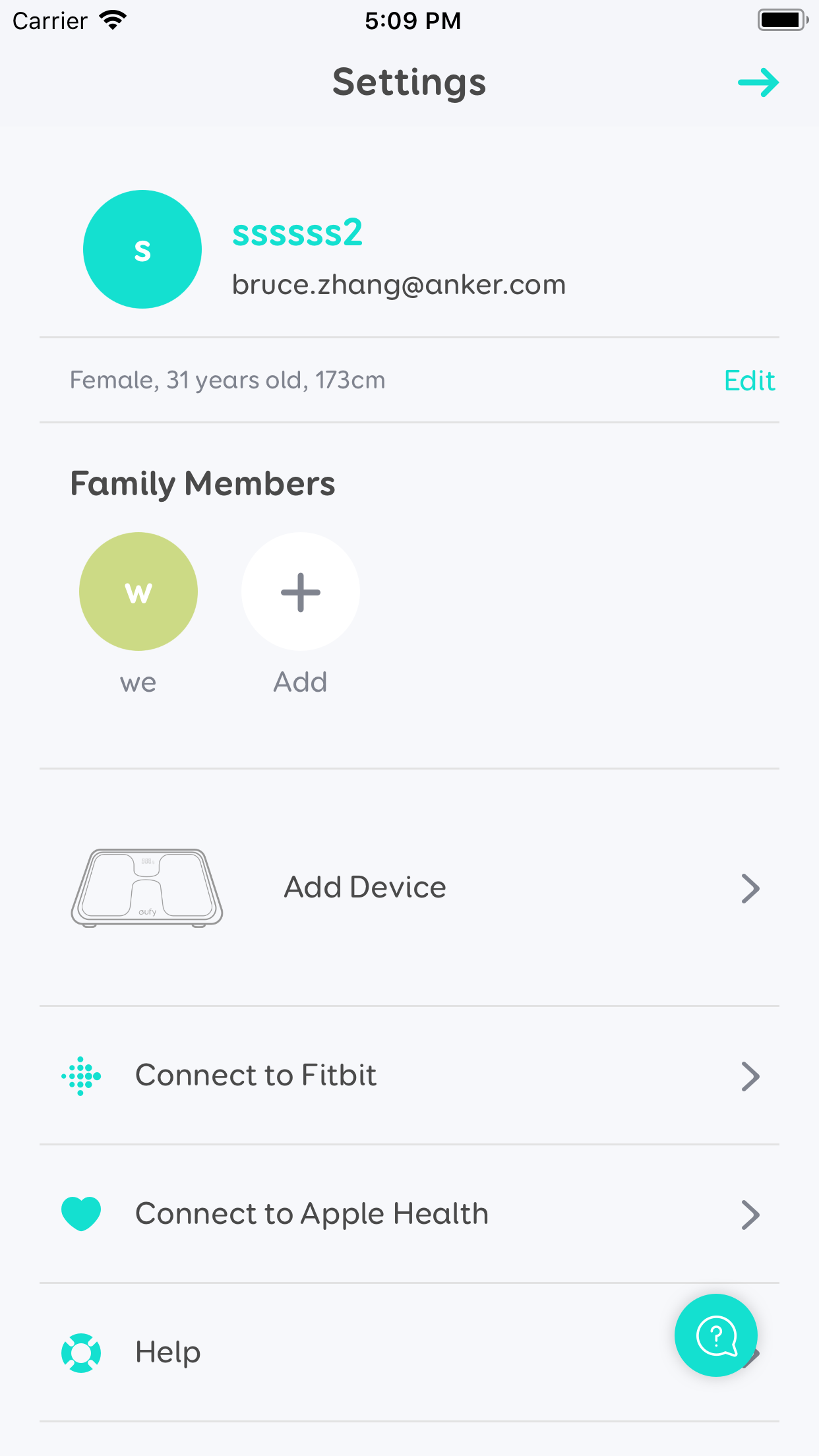Open the floating chat support button
819x1456 pixels.
[x=715, y=1335]
